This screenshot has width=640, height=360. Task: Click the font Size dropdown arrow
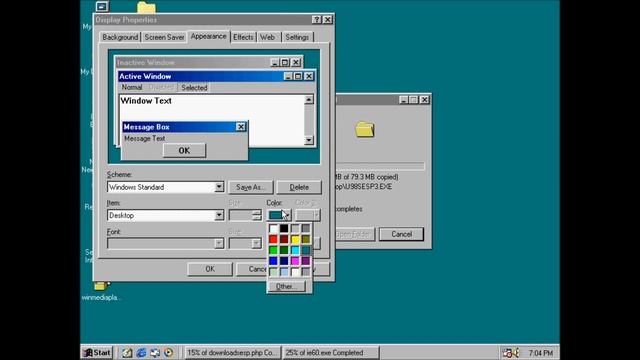256,244
